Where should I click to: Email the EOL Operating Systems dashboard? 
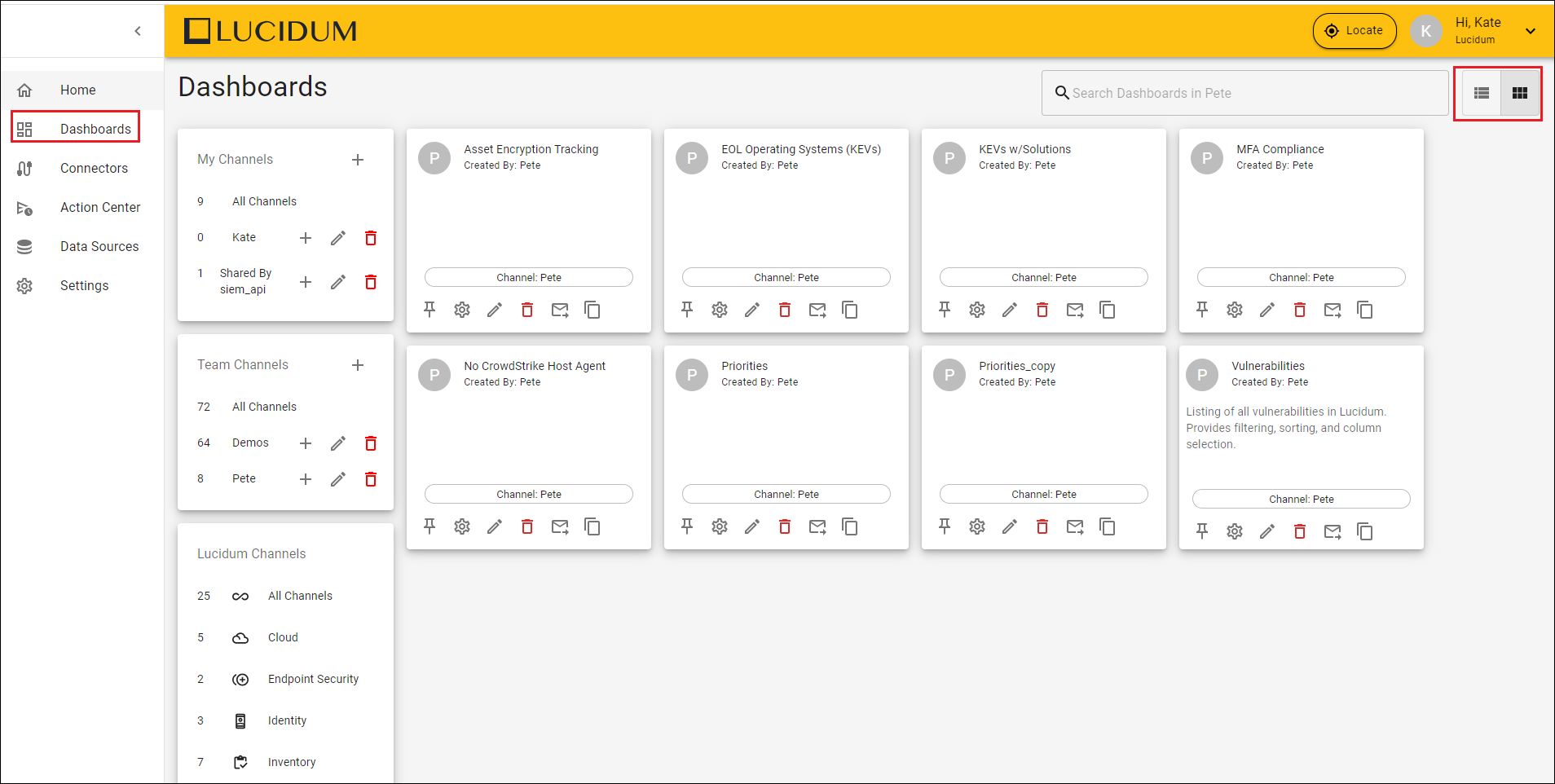[817, 310]
